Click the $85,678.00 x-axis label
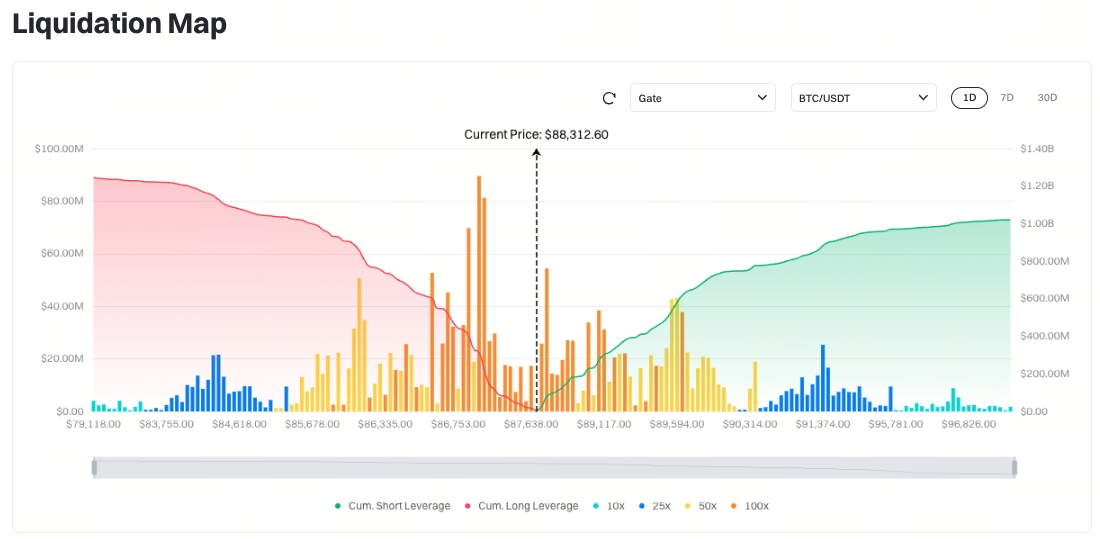The width and height of the screenshot is (1100, 539). pos(311,425)
